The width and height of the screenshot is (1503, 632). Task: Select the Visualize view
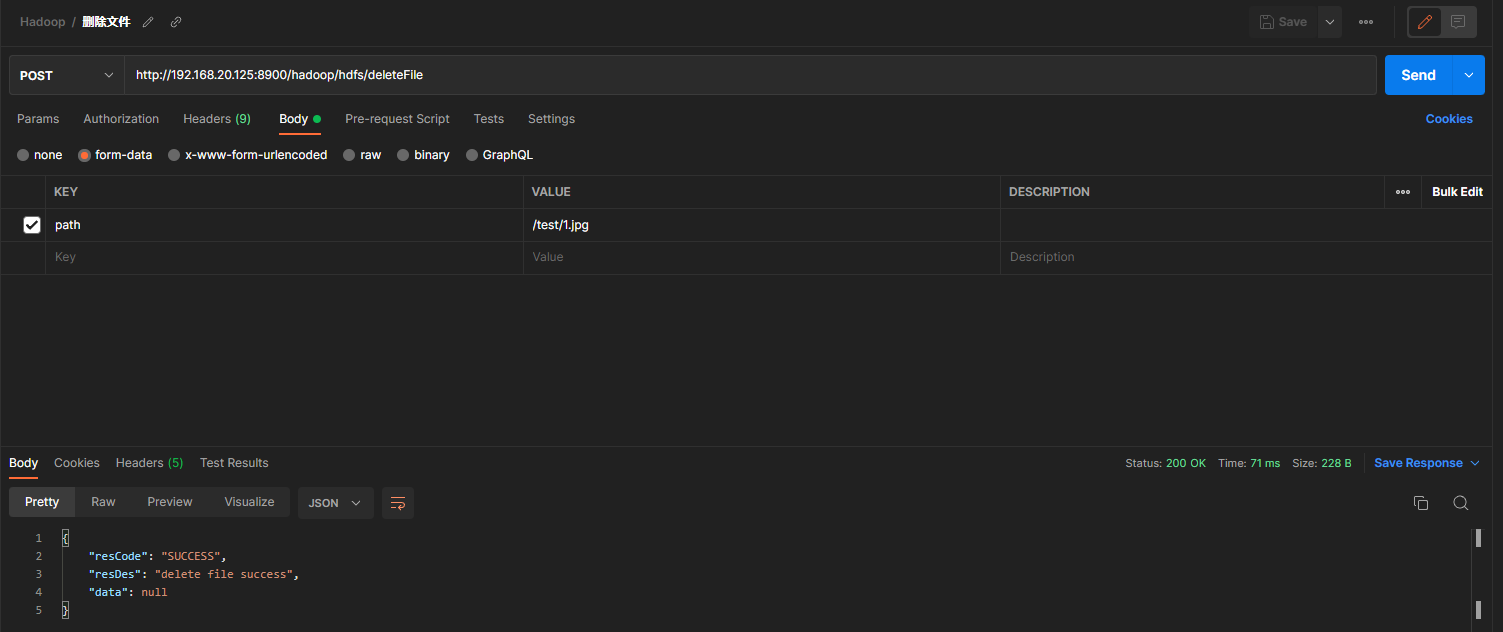click(249, 502)
